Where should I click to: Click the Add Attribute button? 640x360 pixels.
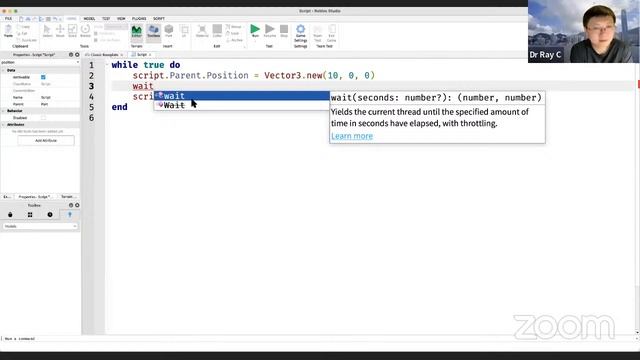[46, 140]
